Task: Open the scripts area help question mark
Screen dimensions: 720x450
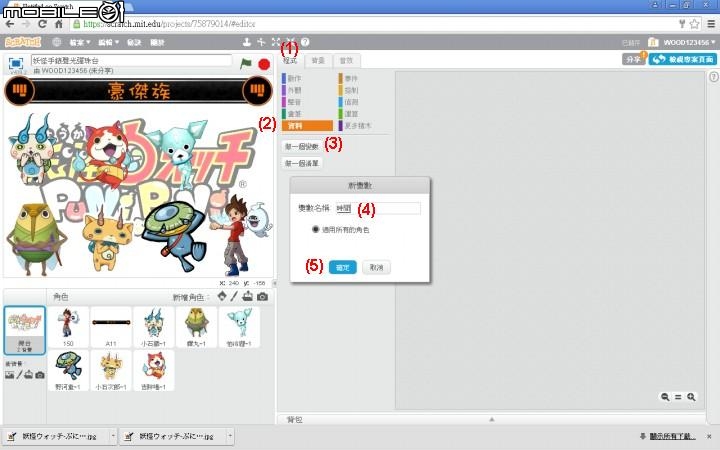Action: (714, 77)
